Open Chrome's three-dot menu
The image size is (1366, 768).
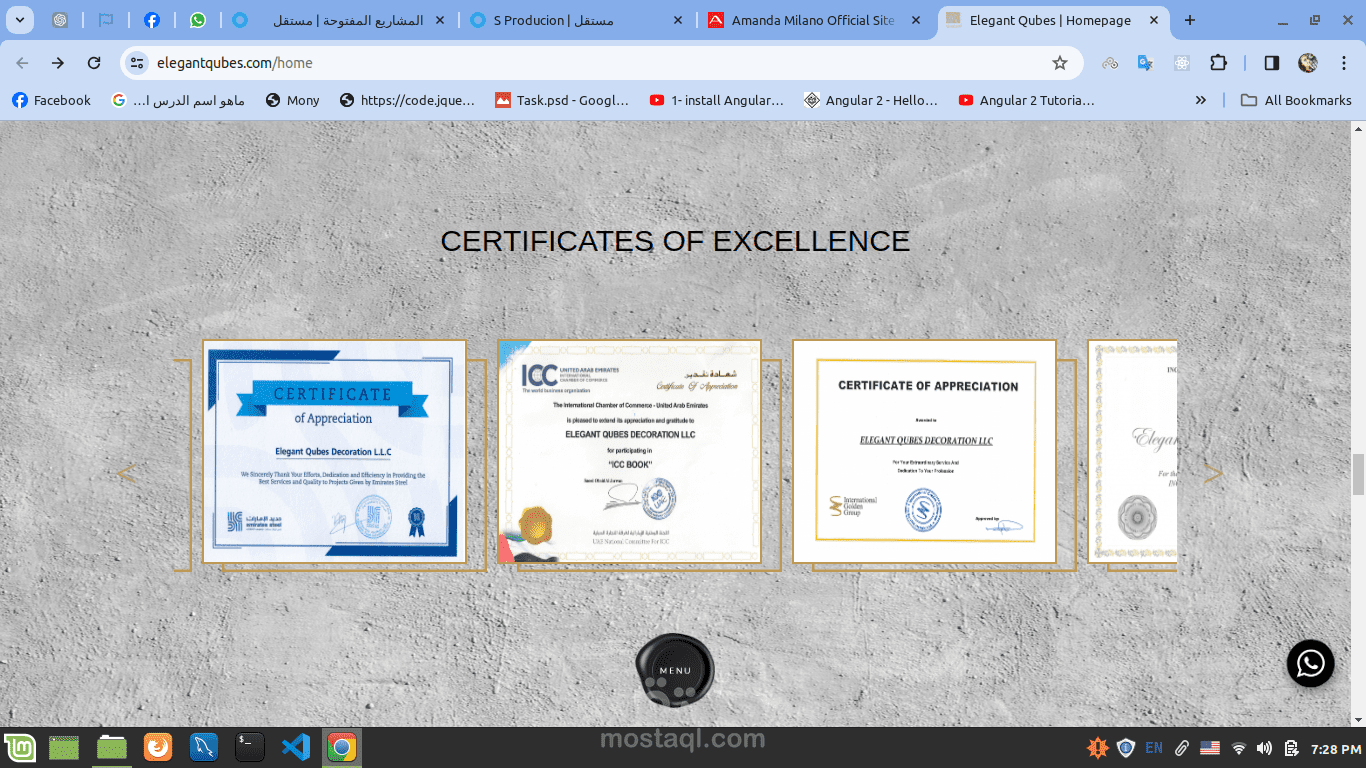point(1344,63)
